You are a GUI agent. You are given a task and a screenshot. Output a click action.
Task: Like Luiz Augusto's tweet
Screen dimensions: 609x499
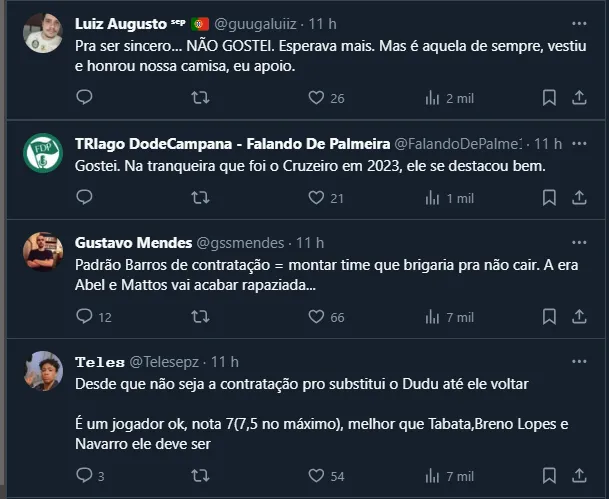tap(316, 98)
